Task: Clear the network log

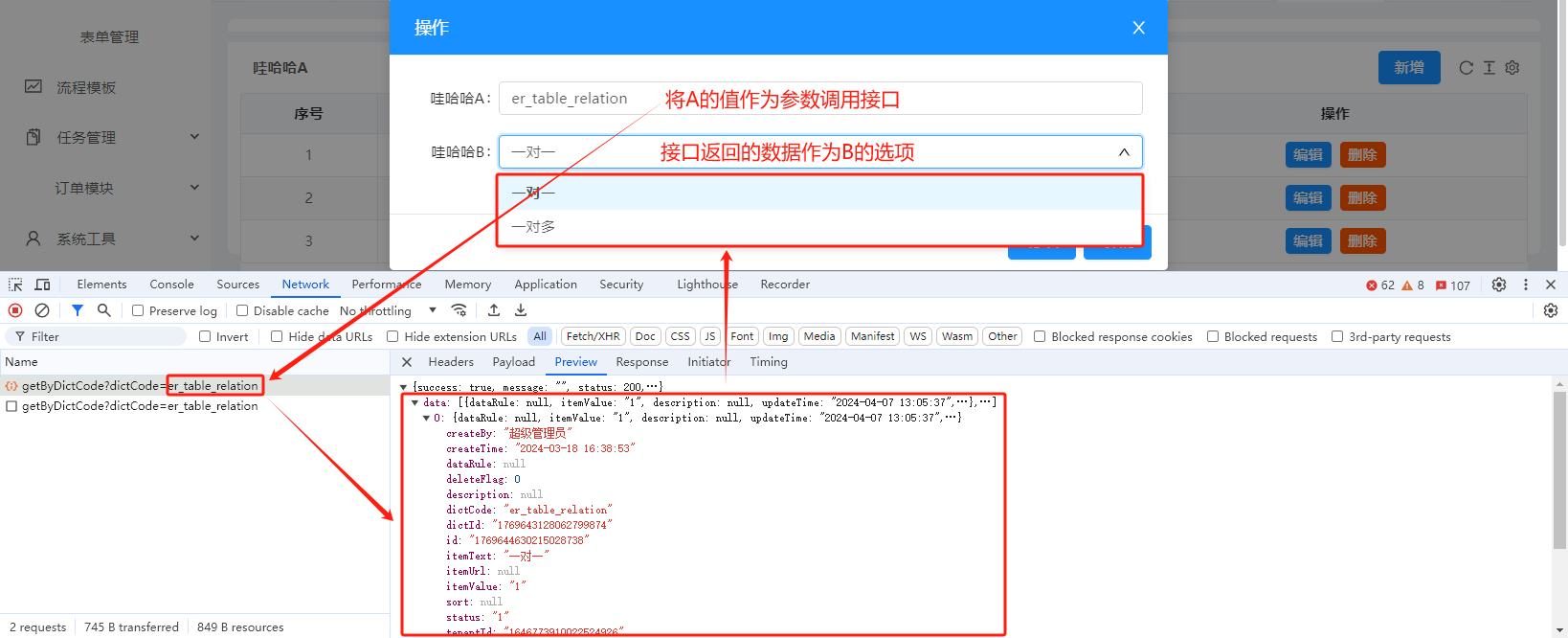Action: pyautogui.click(x=42, y=310)
